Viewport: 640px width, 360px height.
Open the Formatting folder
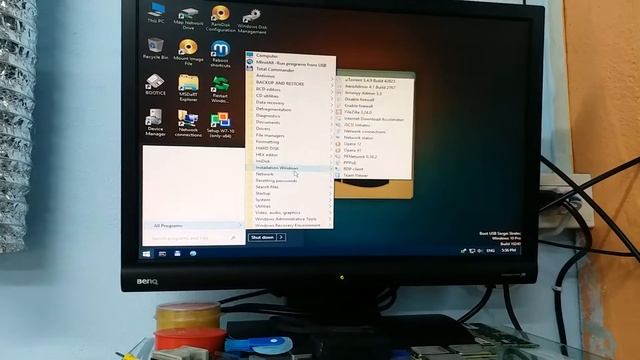pyautogui.click(x=290, y=142)
